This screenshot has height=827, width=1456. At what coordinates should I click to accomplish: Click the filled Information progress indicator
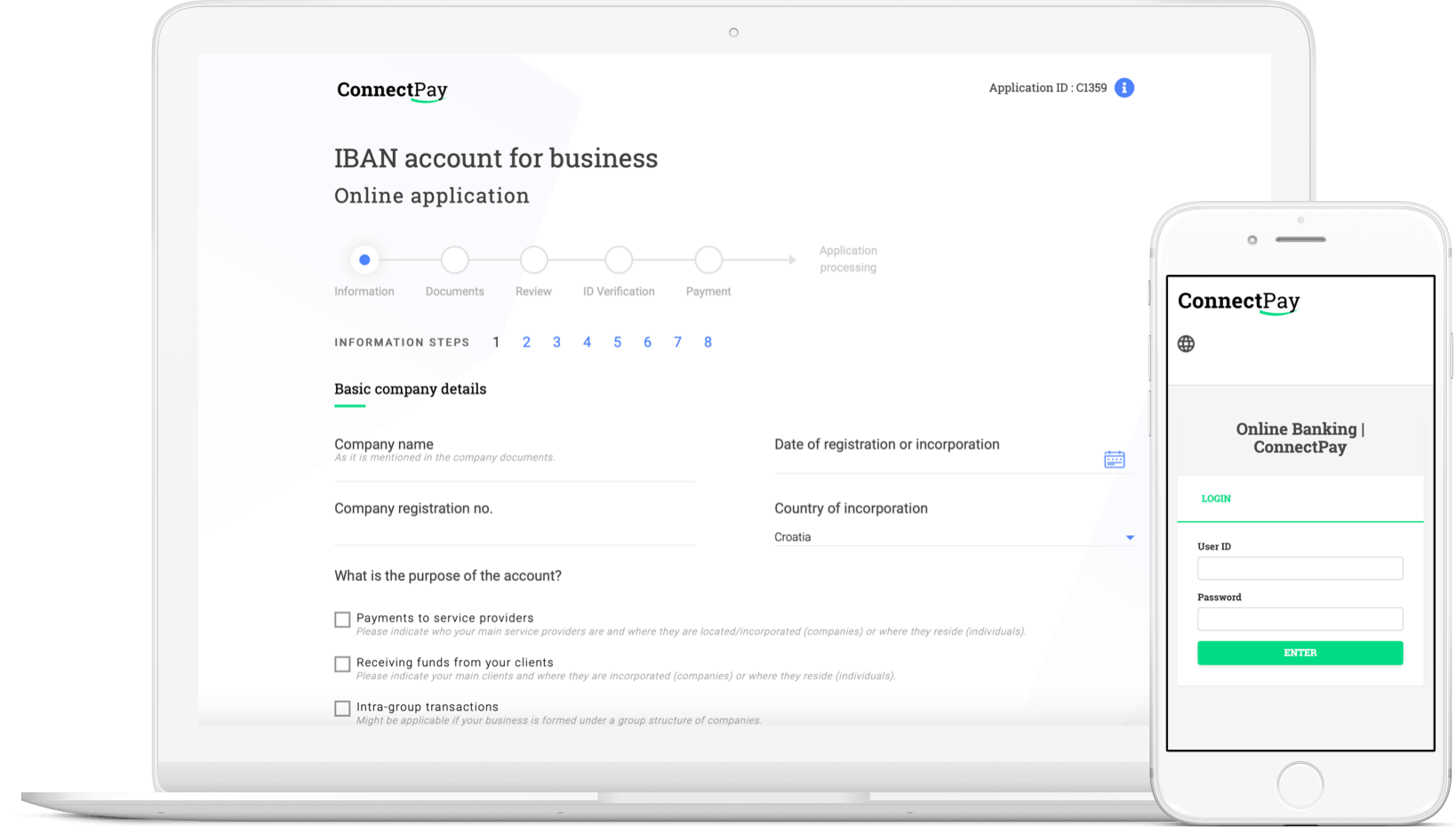[364, 260]
